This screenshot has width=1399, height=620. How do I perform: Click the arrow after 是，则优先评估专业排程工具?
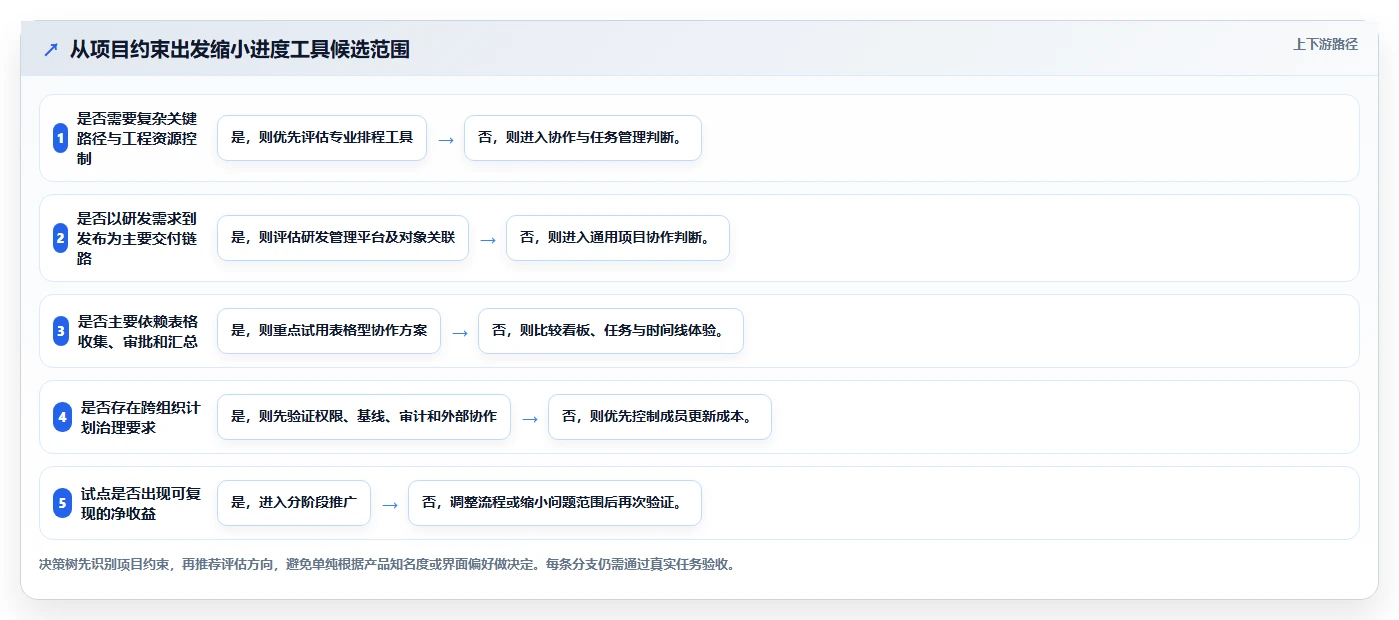pos(446,140)
